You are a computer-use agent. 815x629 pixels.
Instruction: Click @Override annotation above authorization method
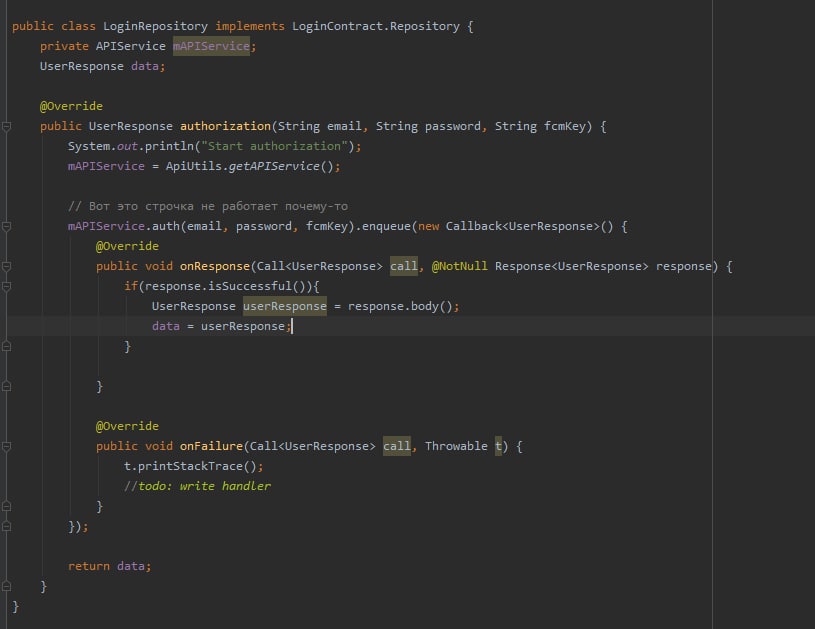(x=71, y=106)
